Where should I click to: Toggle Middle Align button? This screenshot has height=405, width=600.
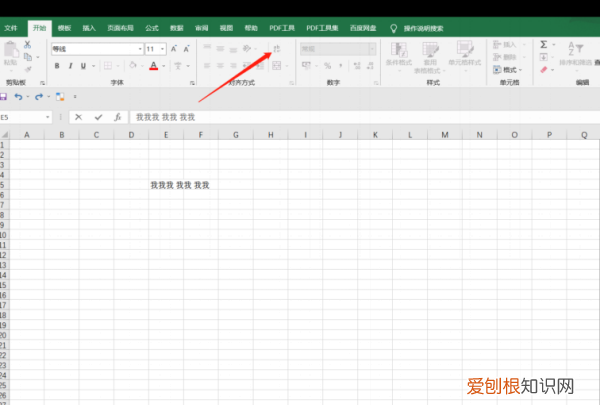(220, 48)
